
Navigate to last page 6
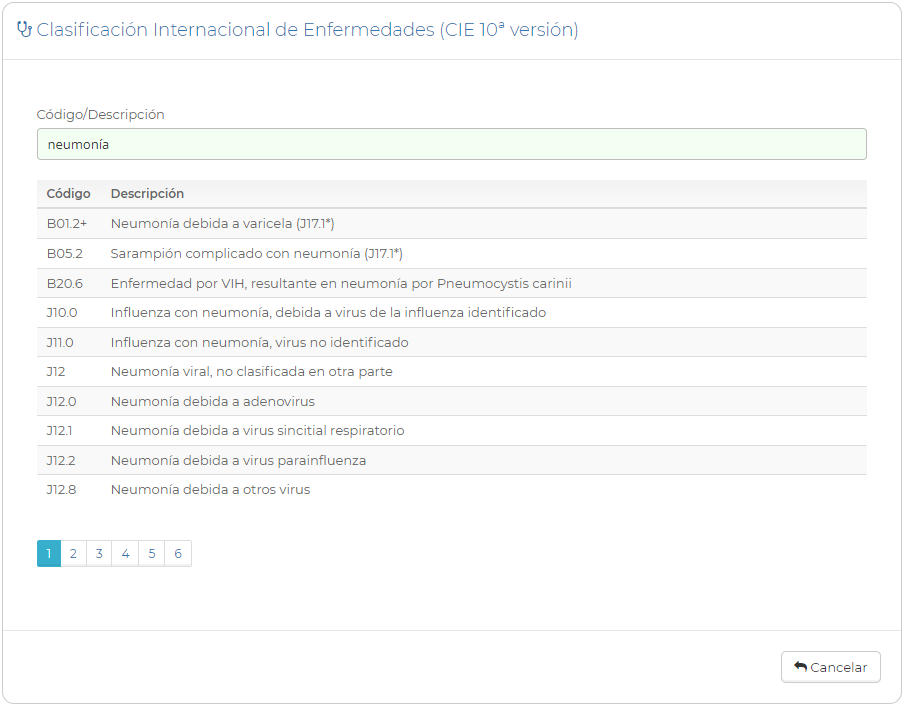[177, 554]
